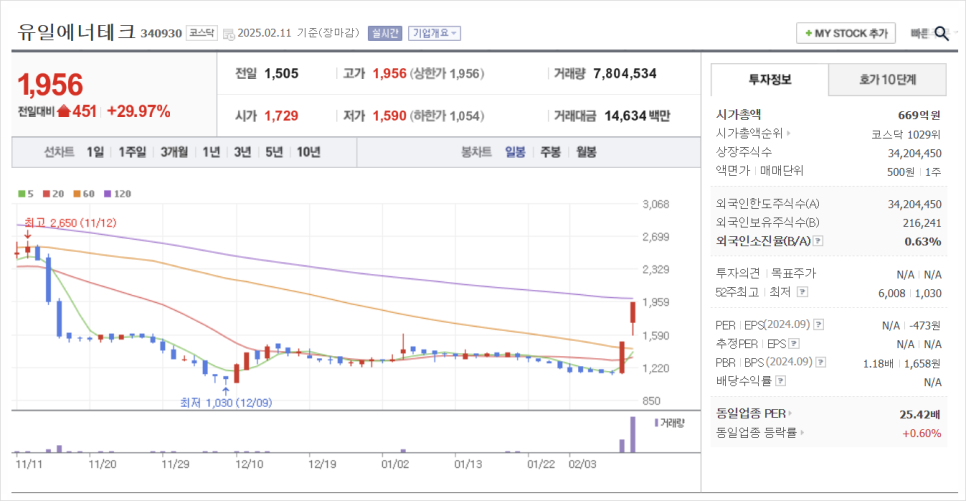
Task: Switch to 호가10단계 tab
Action: tap(887, 79)
